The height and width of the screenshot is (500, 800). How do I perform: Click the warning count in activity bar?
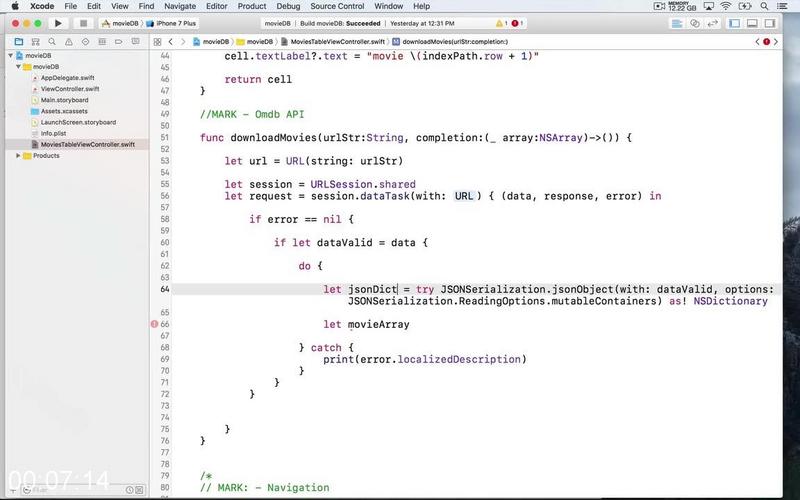(502, 23)
